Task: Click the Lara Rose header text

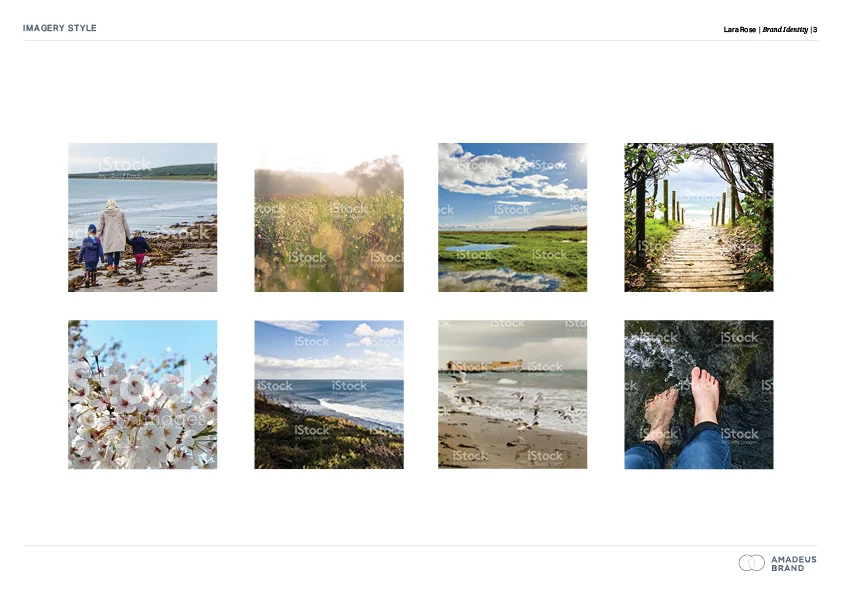Action: (x=739, y=30)
